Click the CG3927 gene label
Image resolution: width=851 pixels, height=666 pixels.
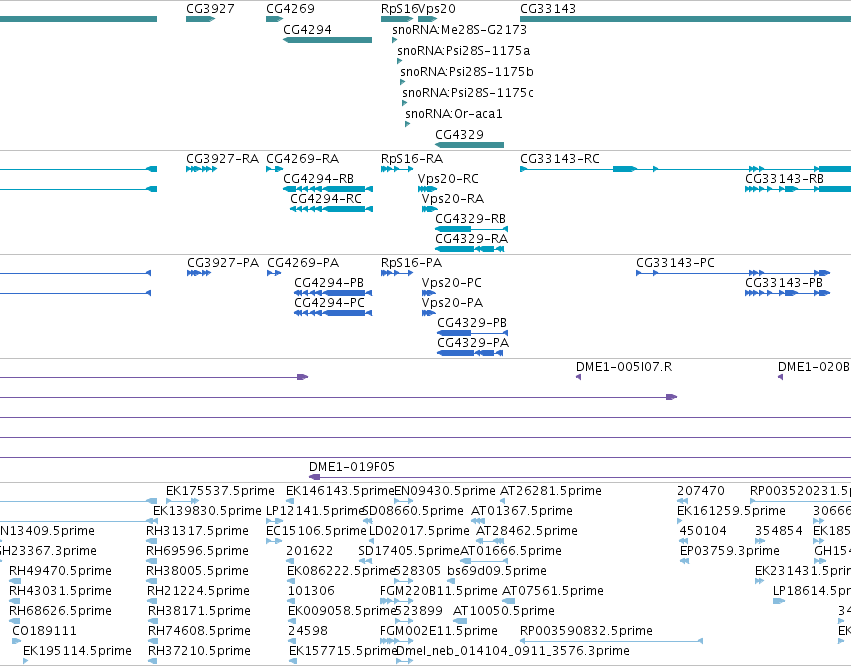tap(210, 9)
